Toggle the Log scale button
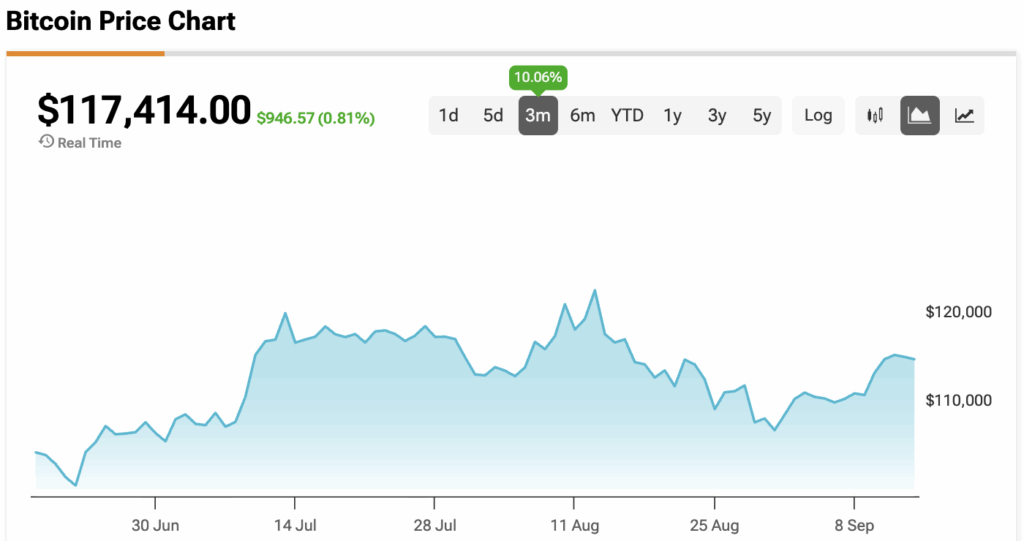The image size is (1024, 541). point(818,115)
